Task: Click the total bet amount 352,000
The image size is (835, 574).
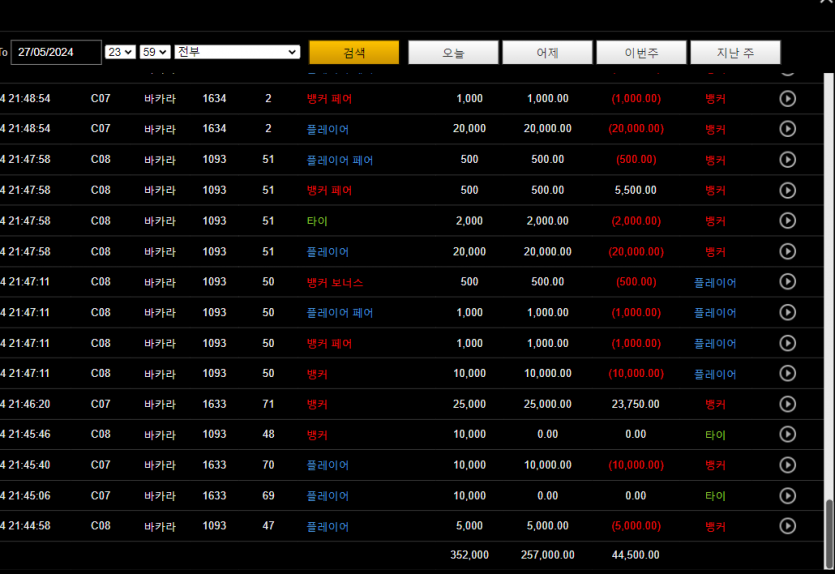Action: pos(469,555)
